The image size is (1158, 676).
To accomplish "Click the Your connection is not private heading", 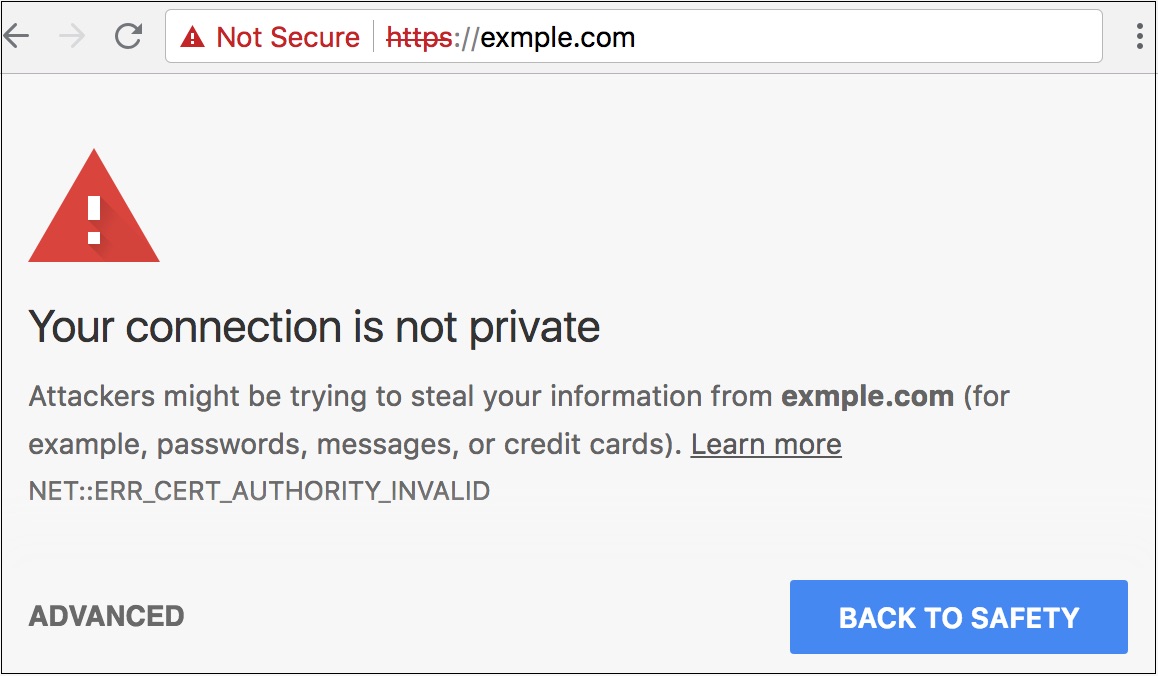I will (x=315, y=327).
